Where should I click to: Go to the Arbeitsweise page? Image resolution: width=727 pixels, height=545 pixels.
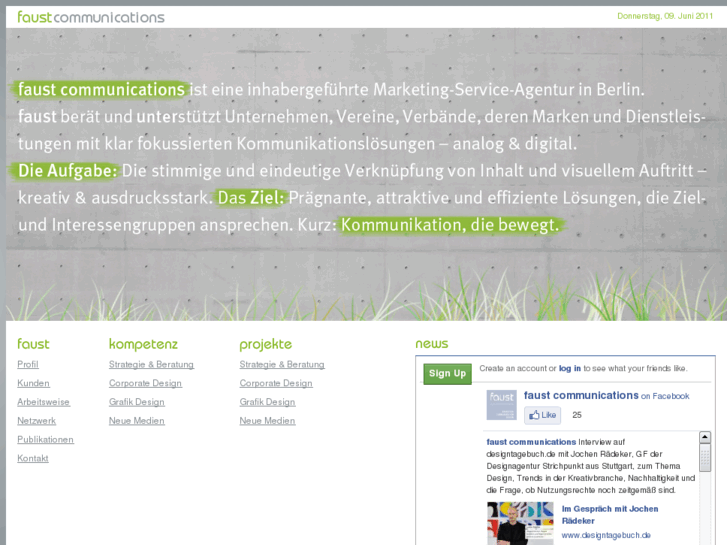coord(44,402)
